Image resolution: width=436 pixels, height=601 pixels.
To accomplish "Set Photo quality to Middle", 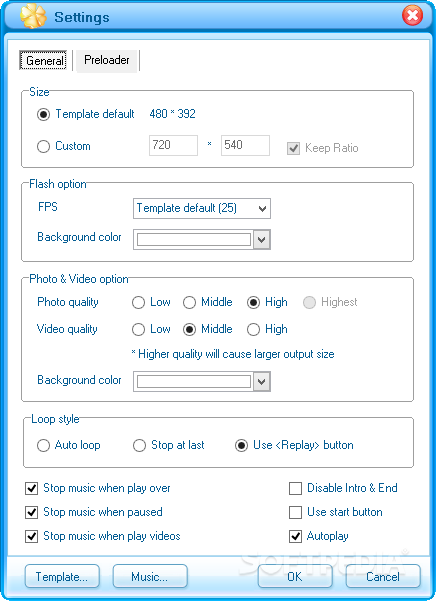I will pos(189,302).
